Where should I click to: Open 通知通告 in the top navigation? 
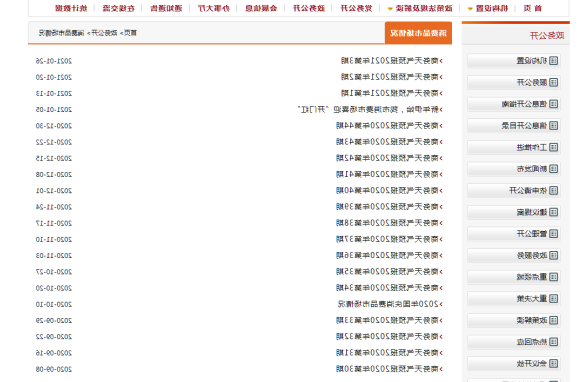click(x=166, y=8)
